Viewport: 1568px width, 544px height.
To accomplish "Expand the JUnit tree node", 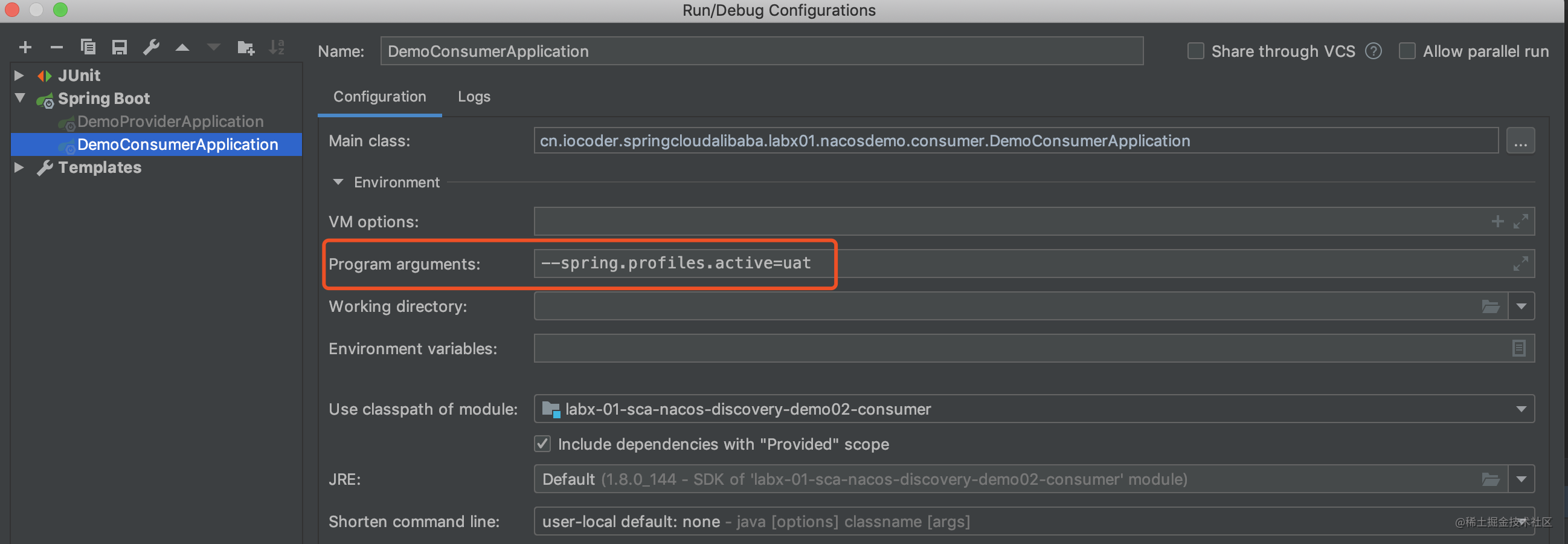I will tap(19, 76).
